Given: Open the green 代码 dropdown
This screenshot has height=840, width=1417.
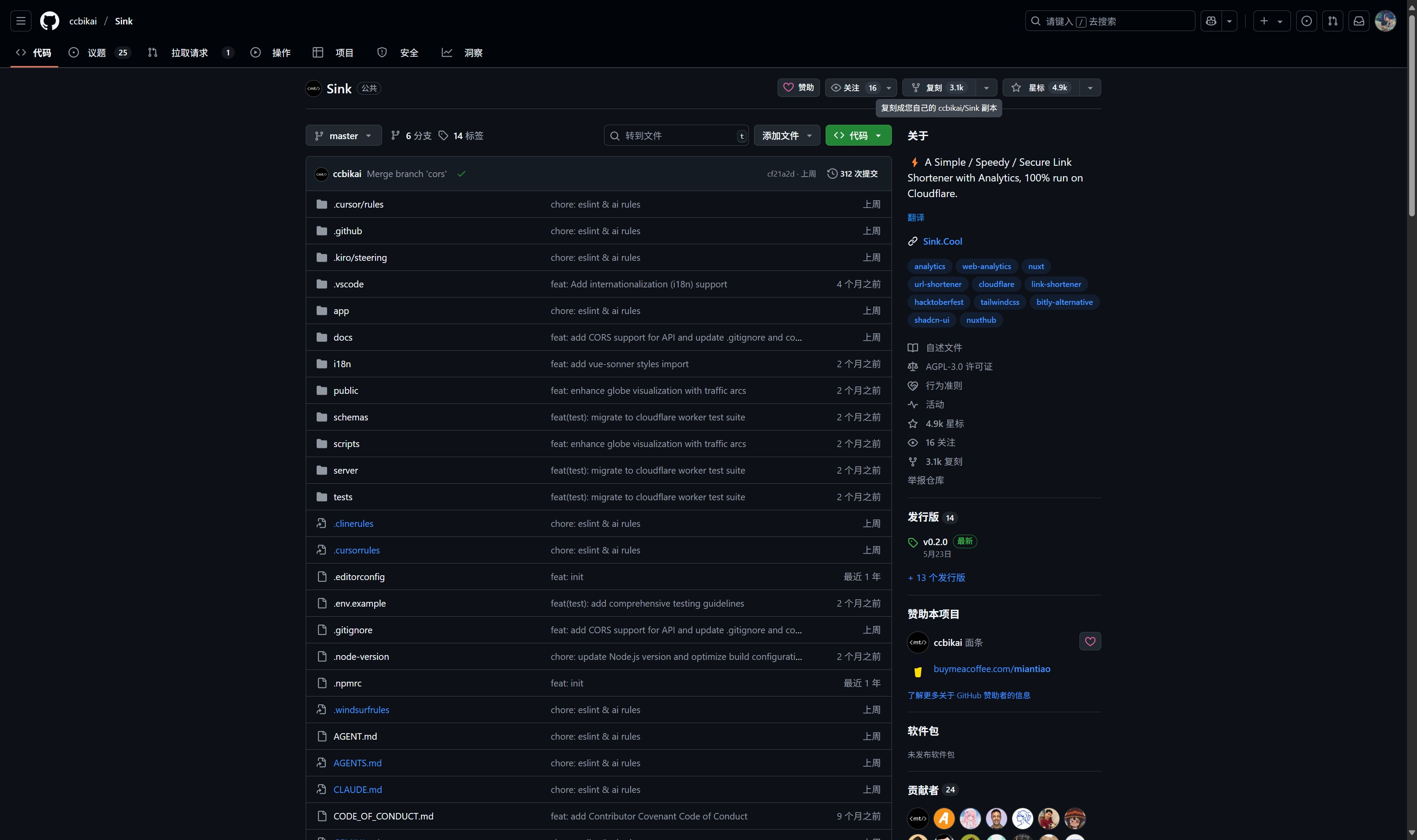Looking at the screenshot, I should [858, 136].
